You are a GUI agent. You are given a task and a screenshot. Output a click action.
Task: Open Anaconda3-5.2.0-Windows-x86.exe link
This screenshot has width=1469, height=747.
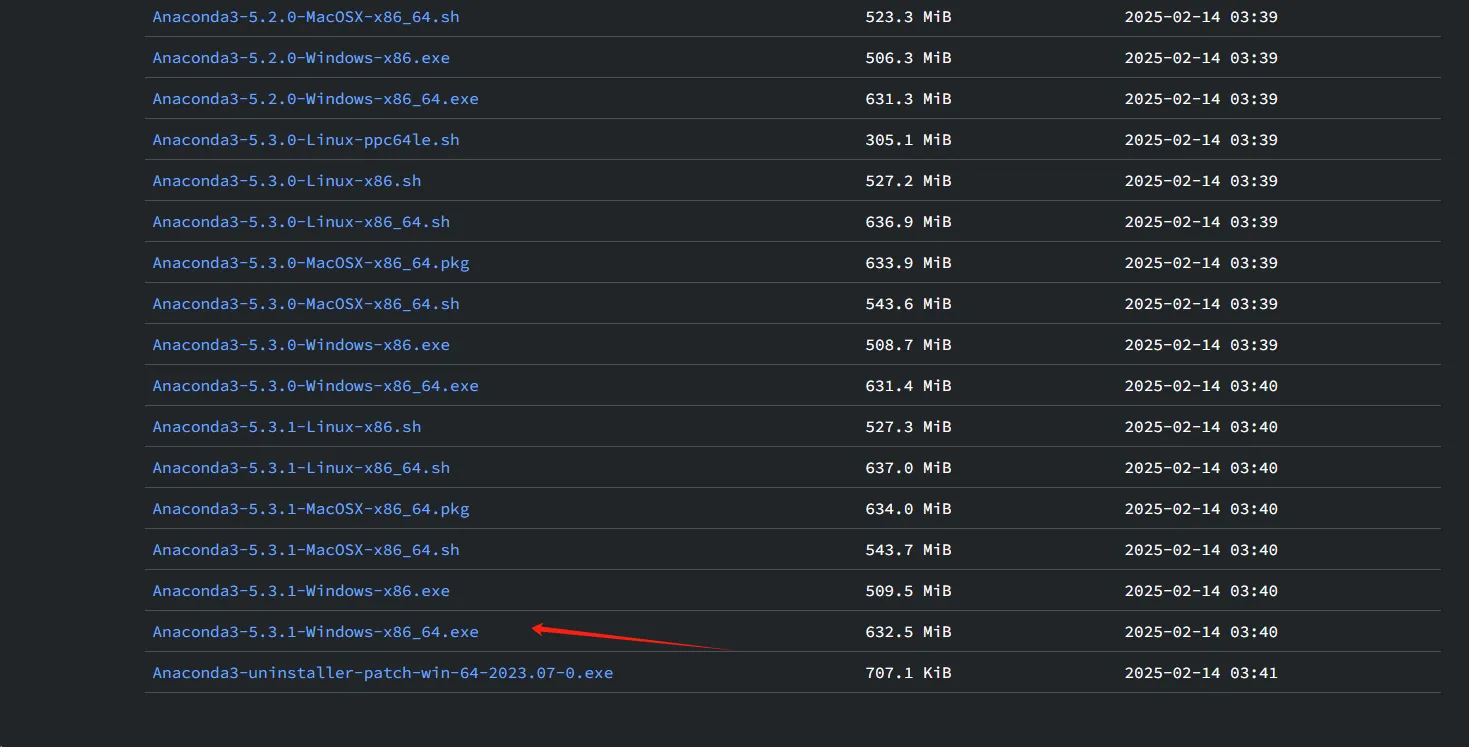301,58
